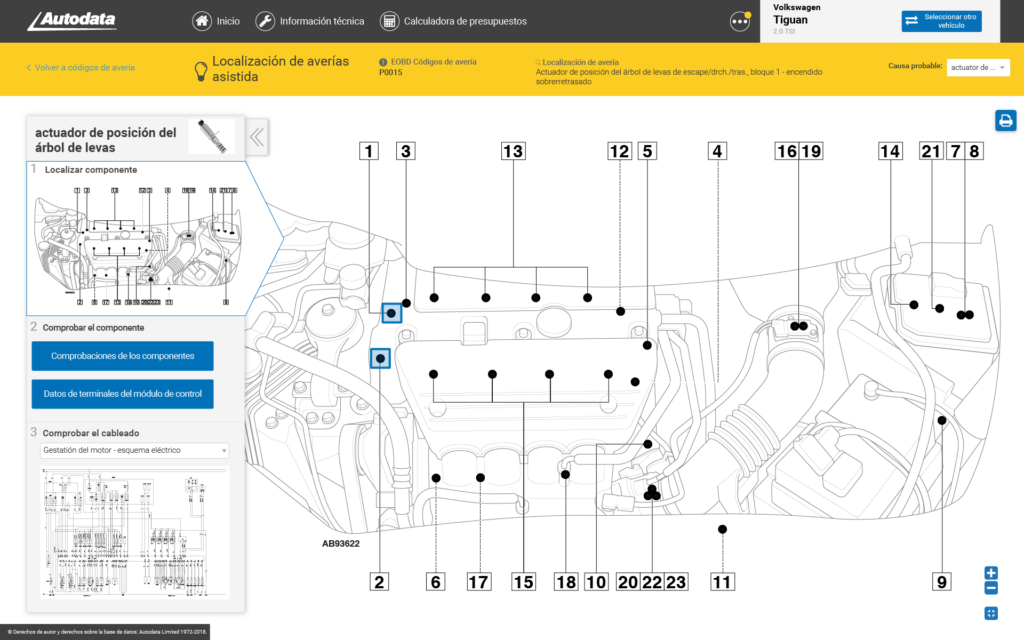
Task: Click the three-dots more options icon
Action: pyautogui.click(x=740, y=21)
